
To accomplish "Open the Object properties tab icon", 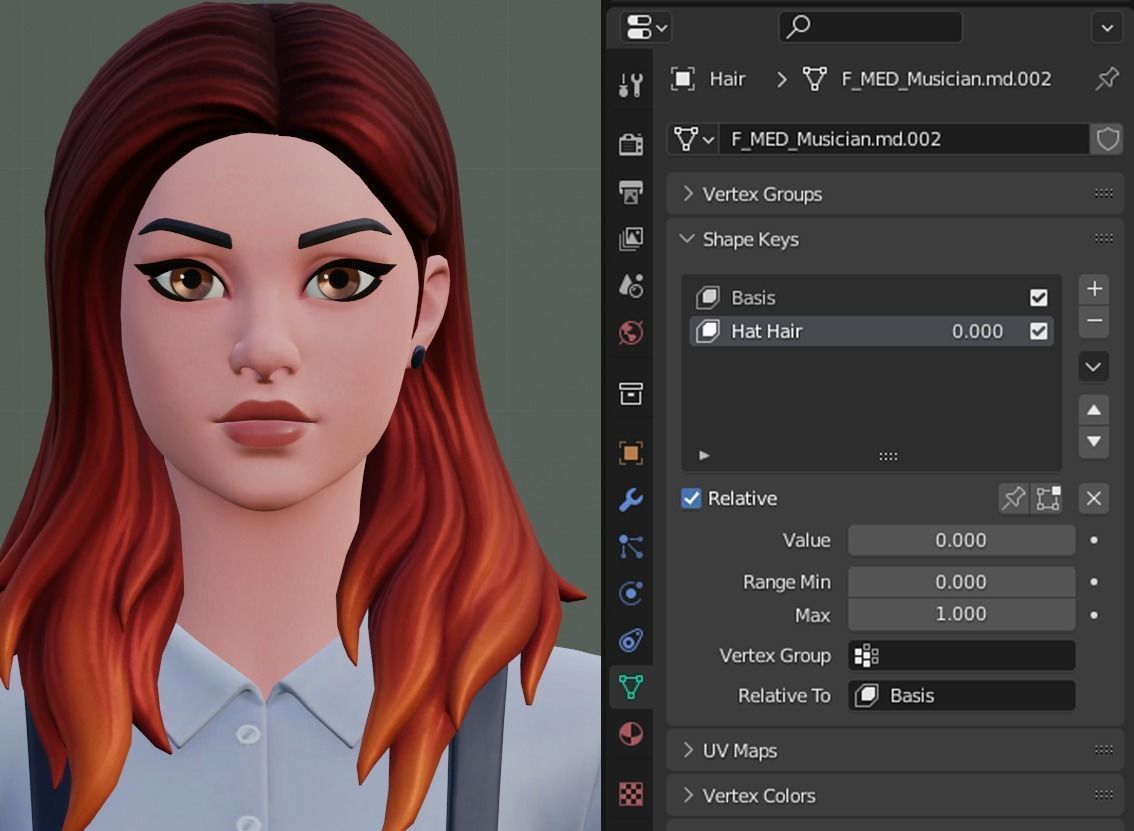I will click(x=631, y=453).
